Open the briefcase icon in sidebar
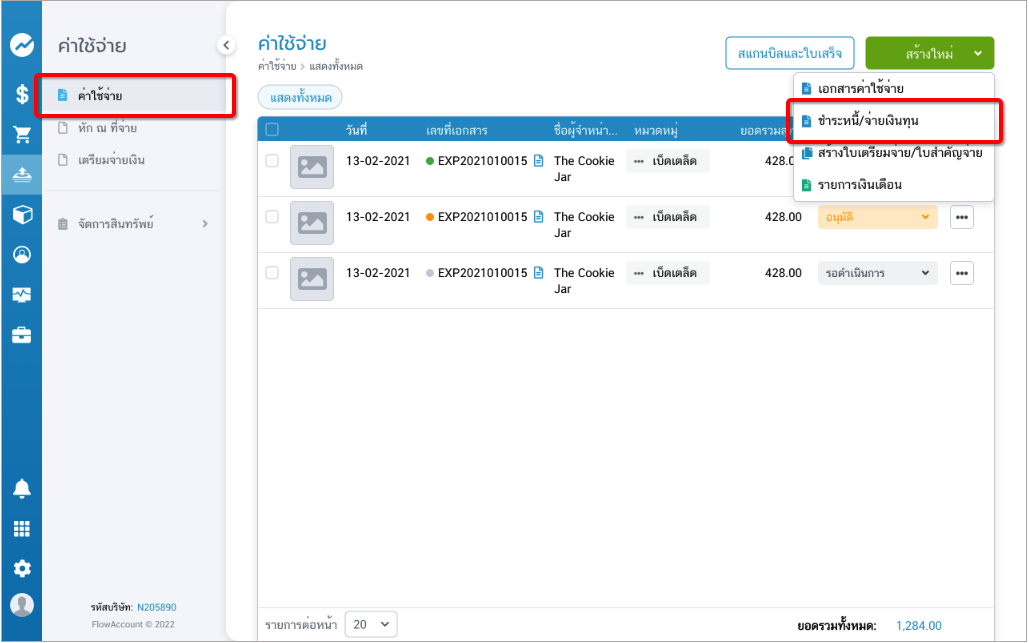Screen dimensions: 1029x643 pyautogui.click(x=21, y=335)
